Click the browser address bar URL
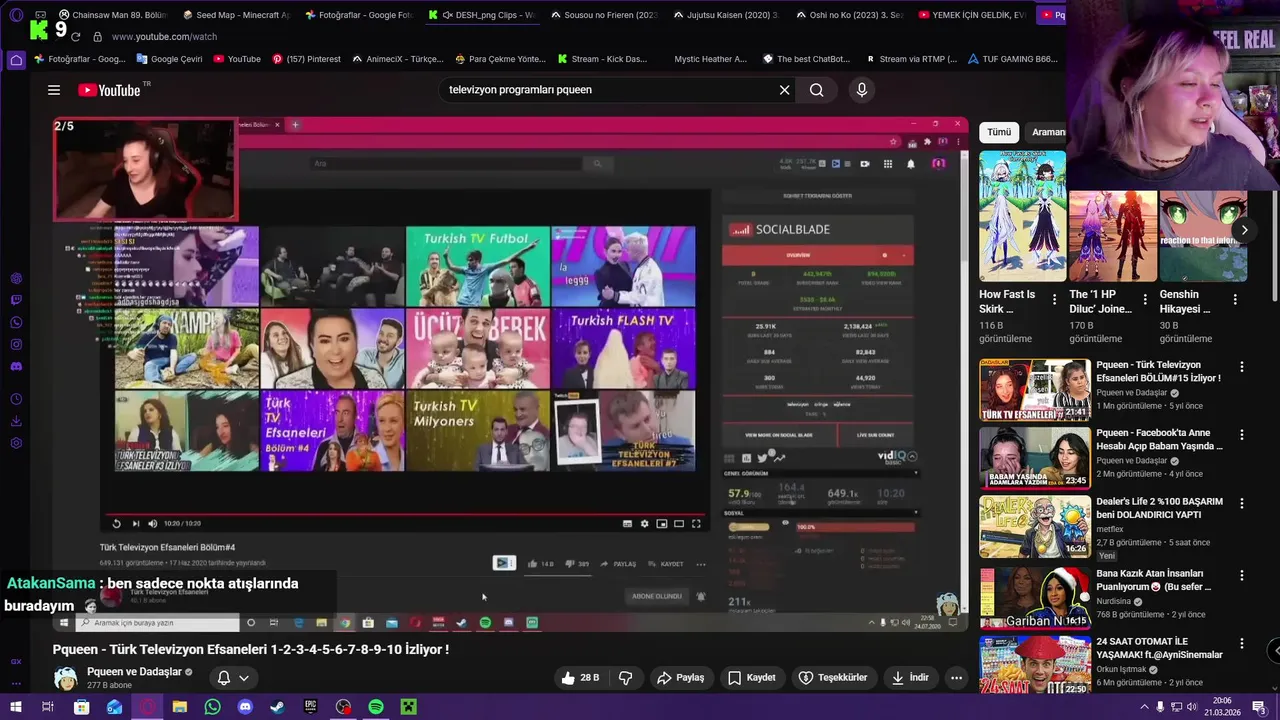The width and height of the screenshot is (1280, 720). [x=164, y=37]
